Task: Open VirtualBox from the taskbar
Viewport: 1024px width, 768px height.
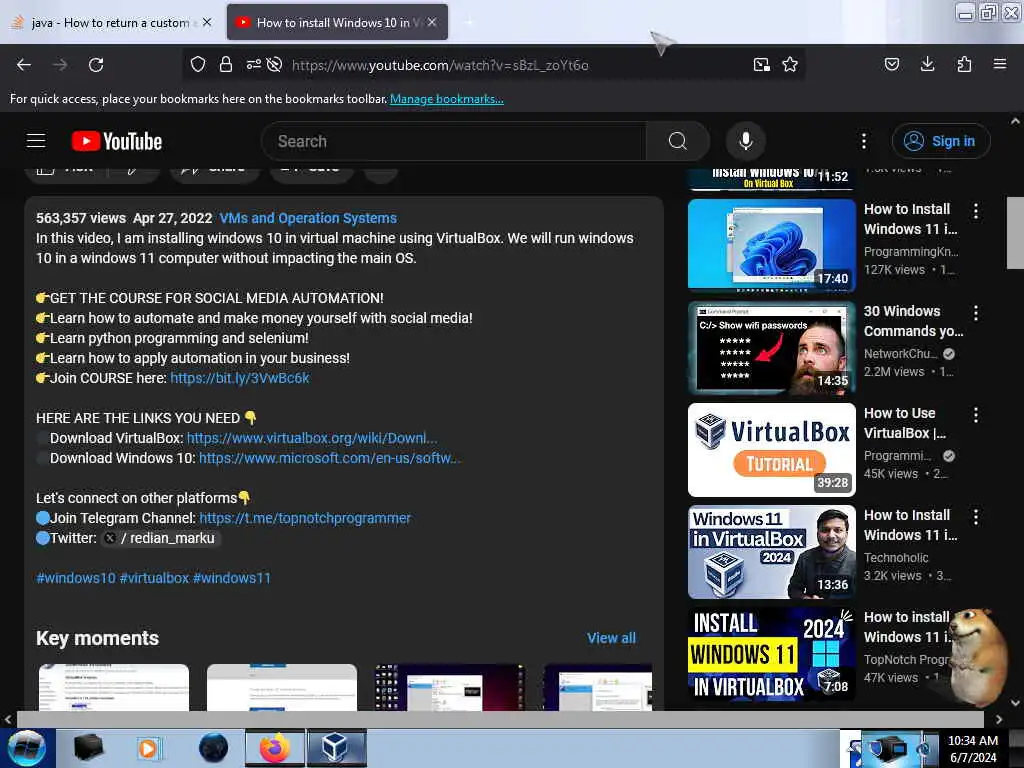Action: 336,748
